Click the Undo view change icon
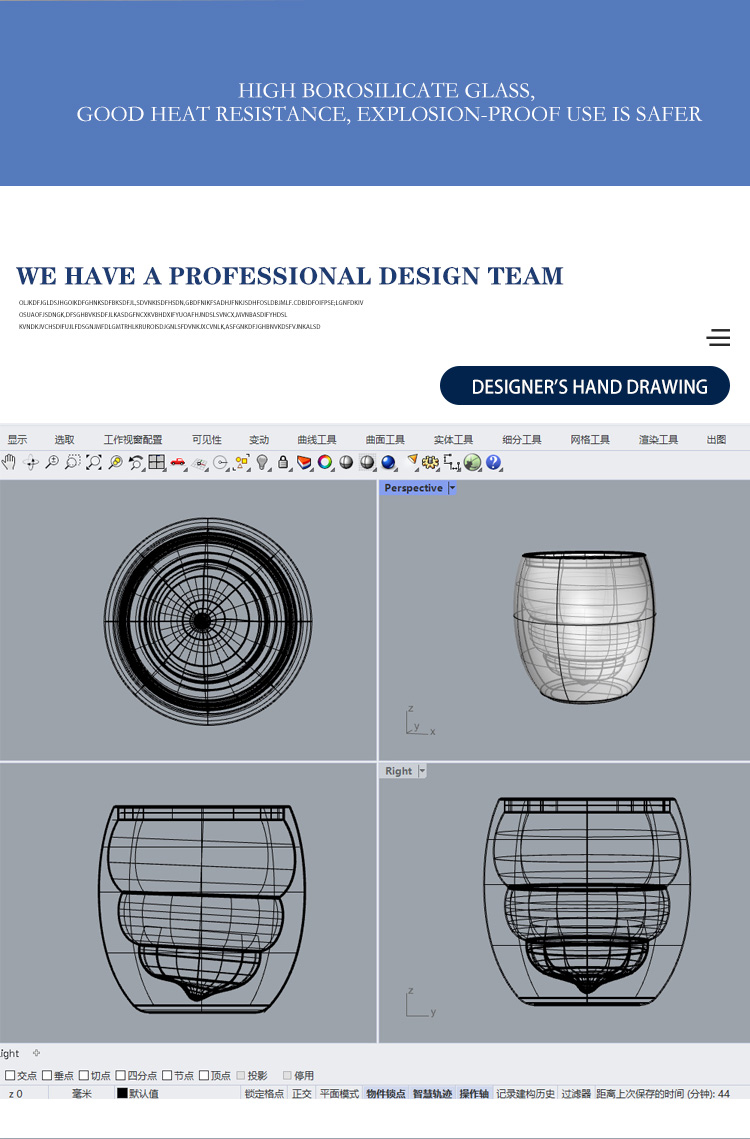 pyautogui.click(x=136, y=462)
